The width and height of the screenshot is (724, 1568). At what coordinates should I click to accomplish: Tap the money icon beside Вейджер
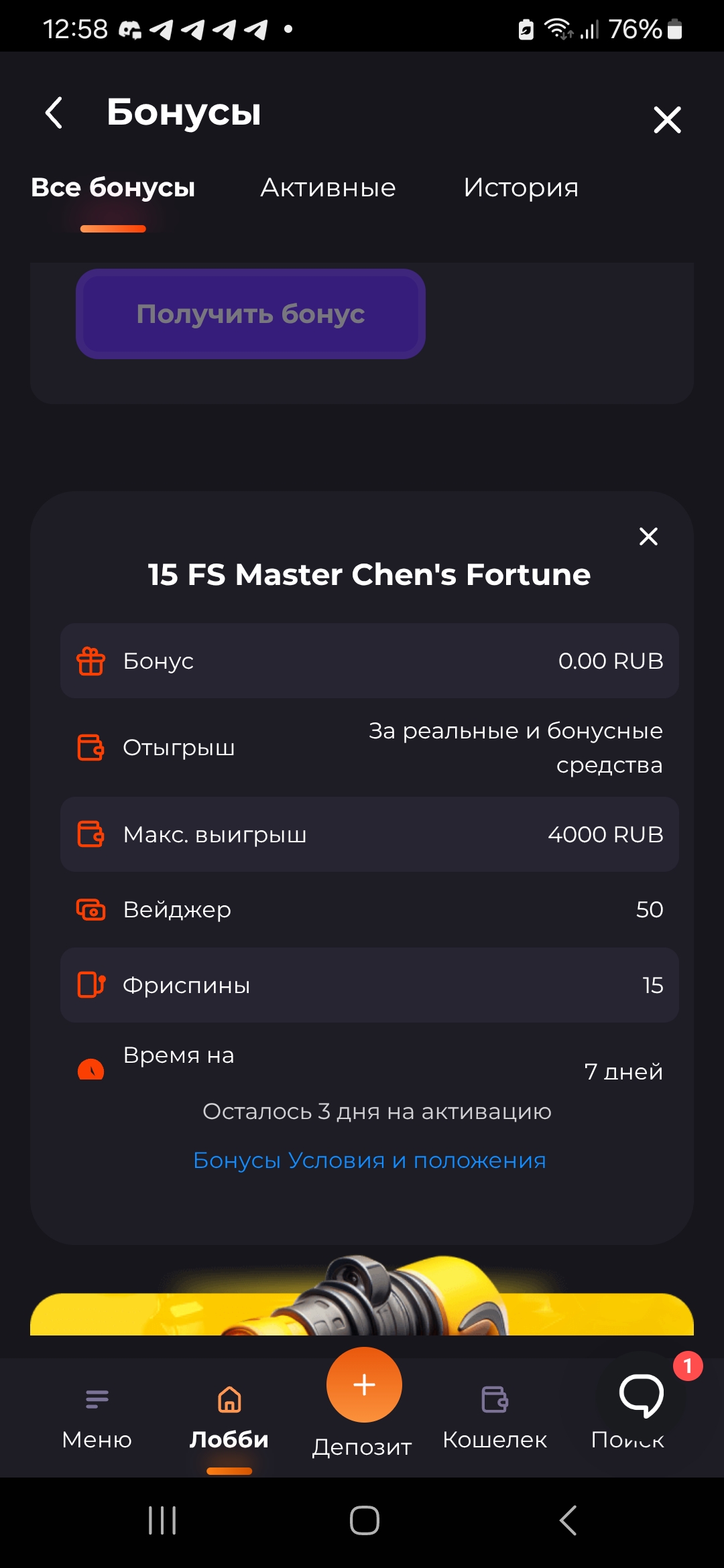90,910
